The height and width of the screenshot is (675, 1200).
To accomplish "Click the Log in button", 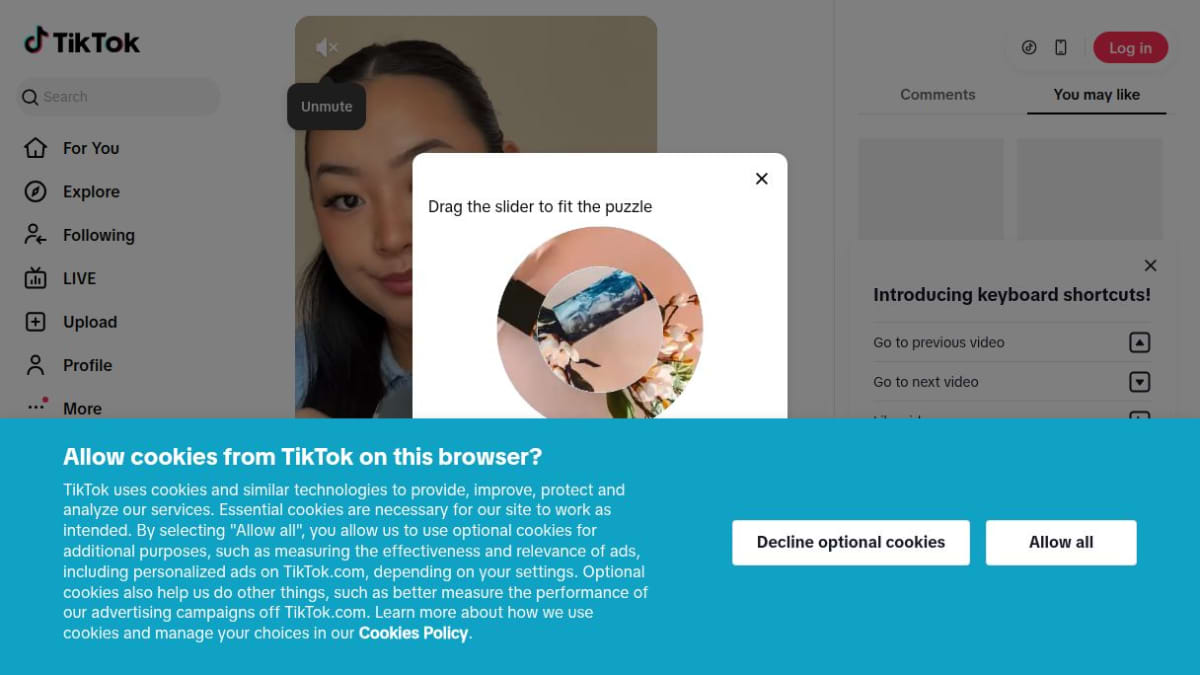I will click(1130, 47).
